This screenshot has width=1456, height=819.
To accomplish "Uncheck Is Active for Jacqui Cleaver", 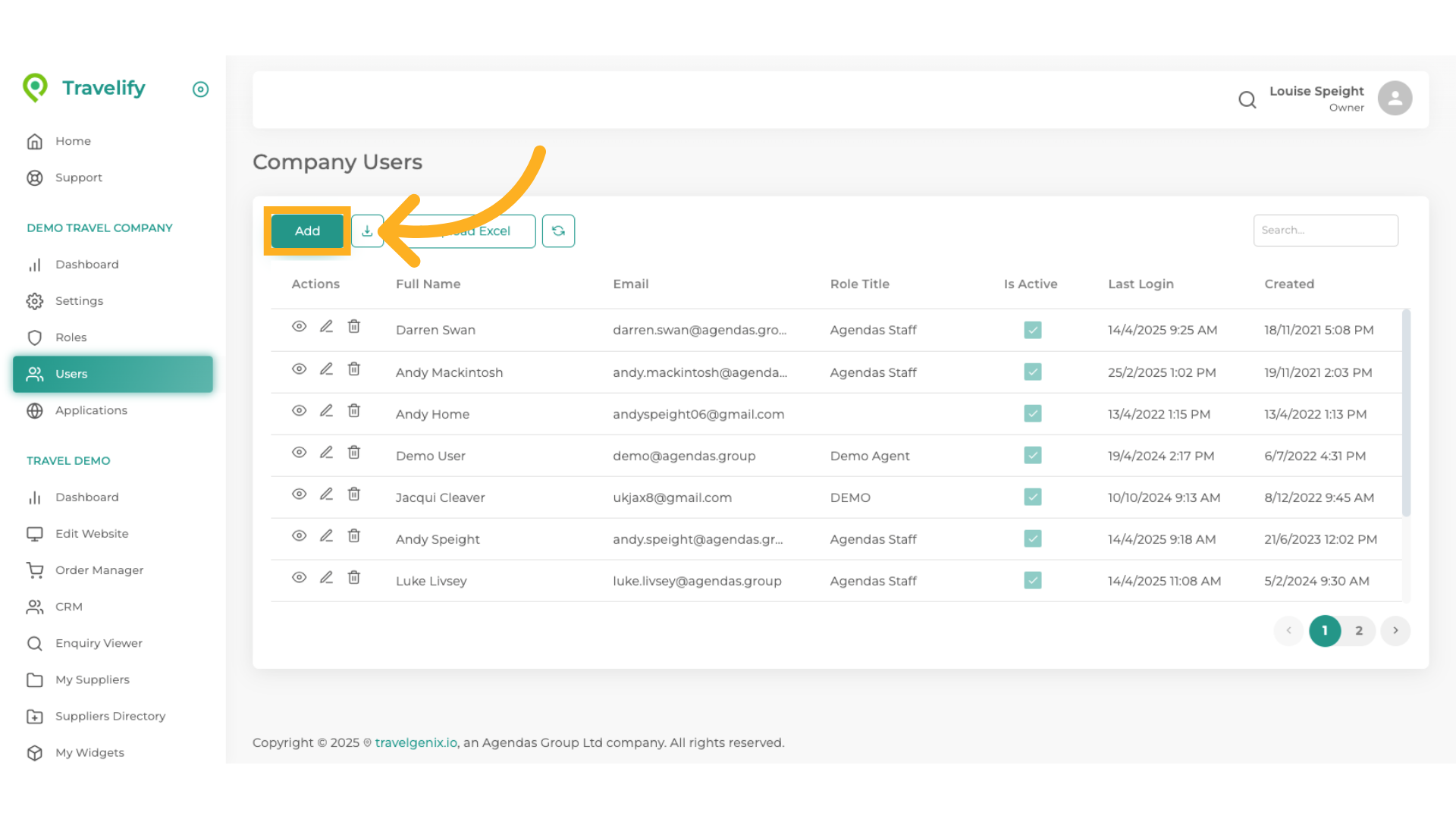I will 1032,497.
